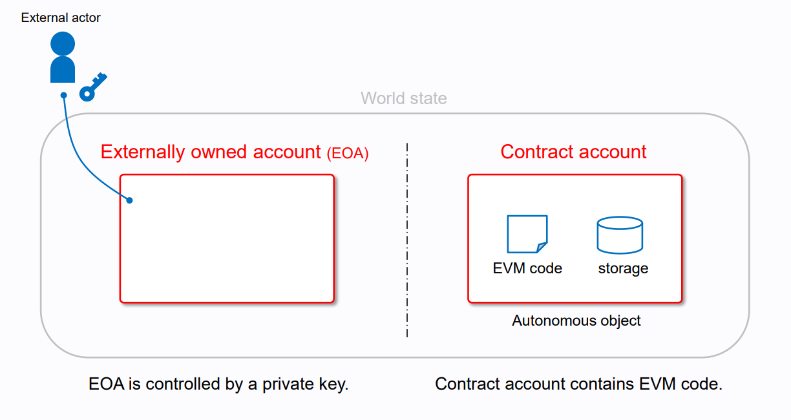This screenshot has height=420, width=791.
Task: Select the "Externally owned account" heading
Action: click(210, 153)
